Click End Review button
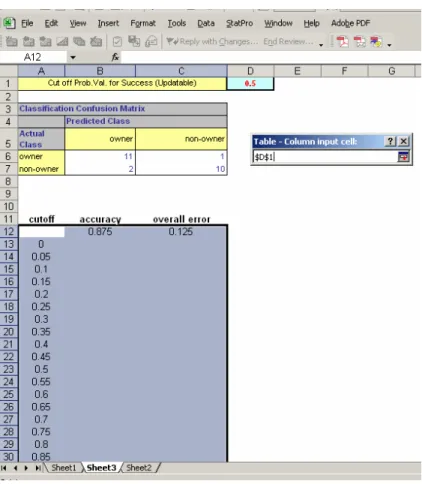Viewport: 422px width, 484px height. [x=288, y=41]
